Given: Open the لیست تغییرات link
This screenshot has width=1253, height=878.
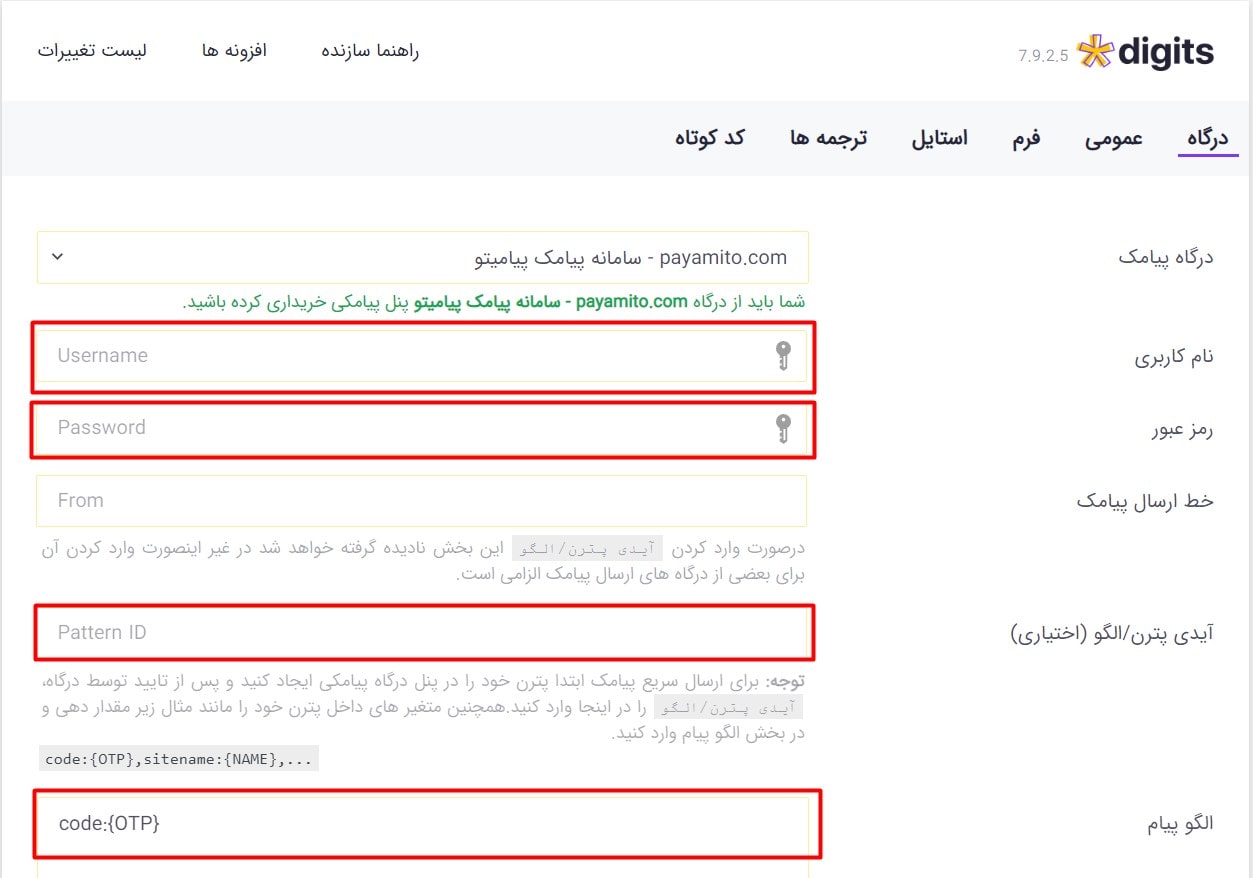Looking at the screenshot, I should pyautogui.click(x=92, y=51).
